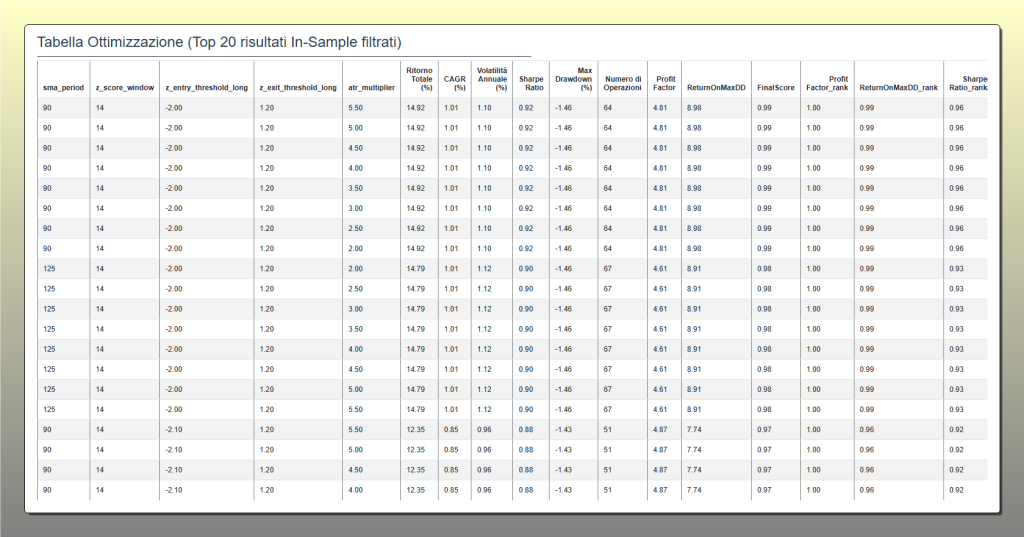Click the table title Tabella Ottimizzazione
Viewport: 1024px width, 537px height.
point(219,42)
